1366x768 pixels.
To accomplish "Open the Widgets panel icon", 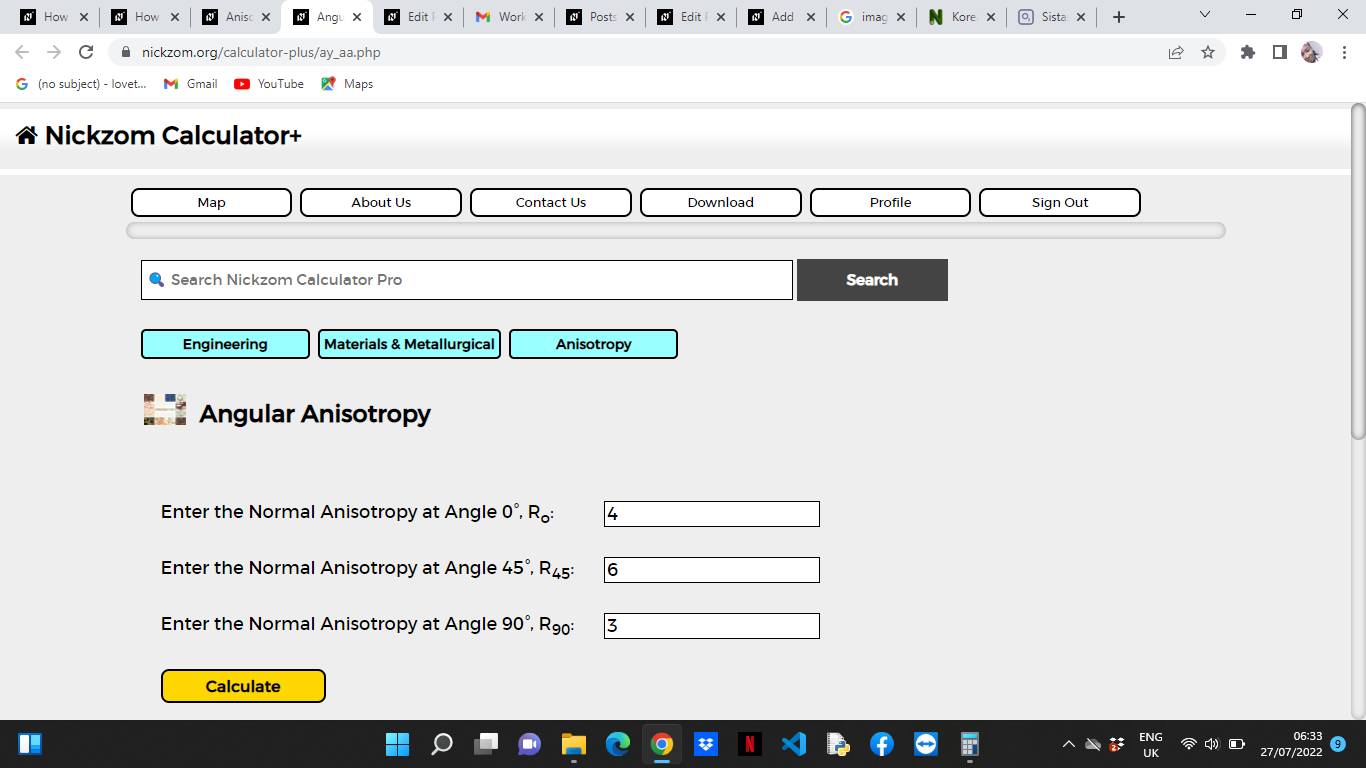I will [x=30, y=744].
